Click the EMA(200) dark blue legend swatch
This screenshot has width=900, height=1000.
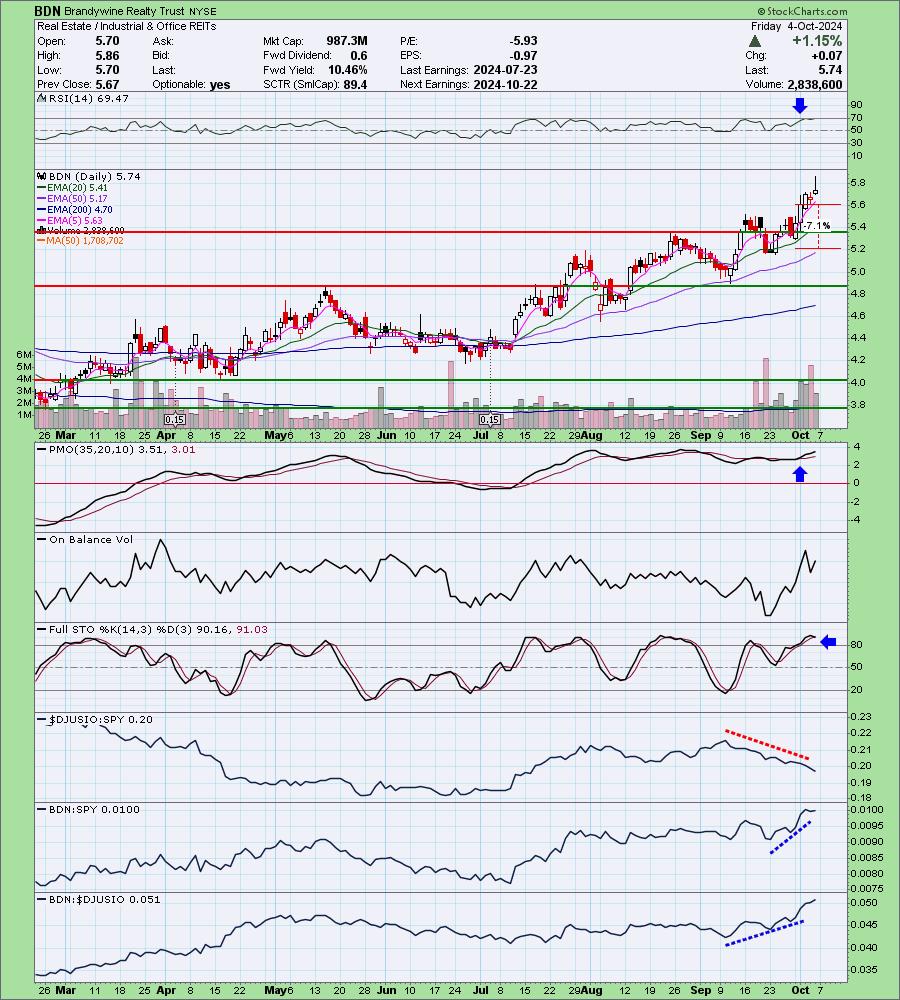pyautogui.click(x=41, y=209)
